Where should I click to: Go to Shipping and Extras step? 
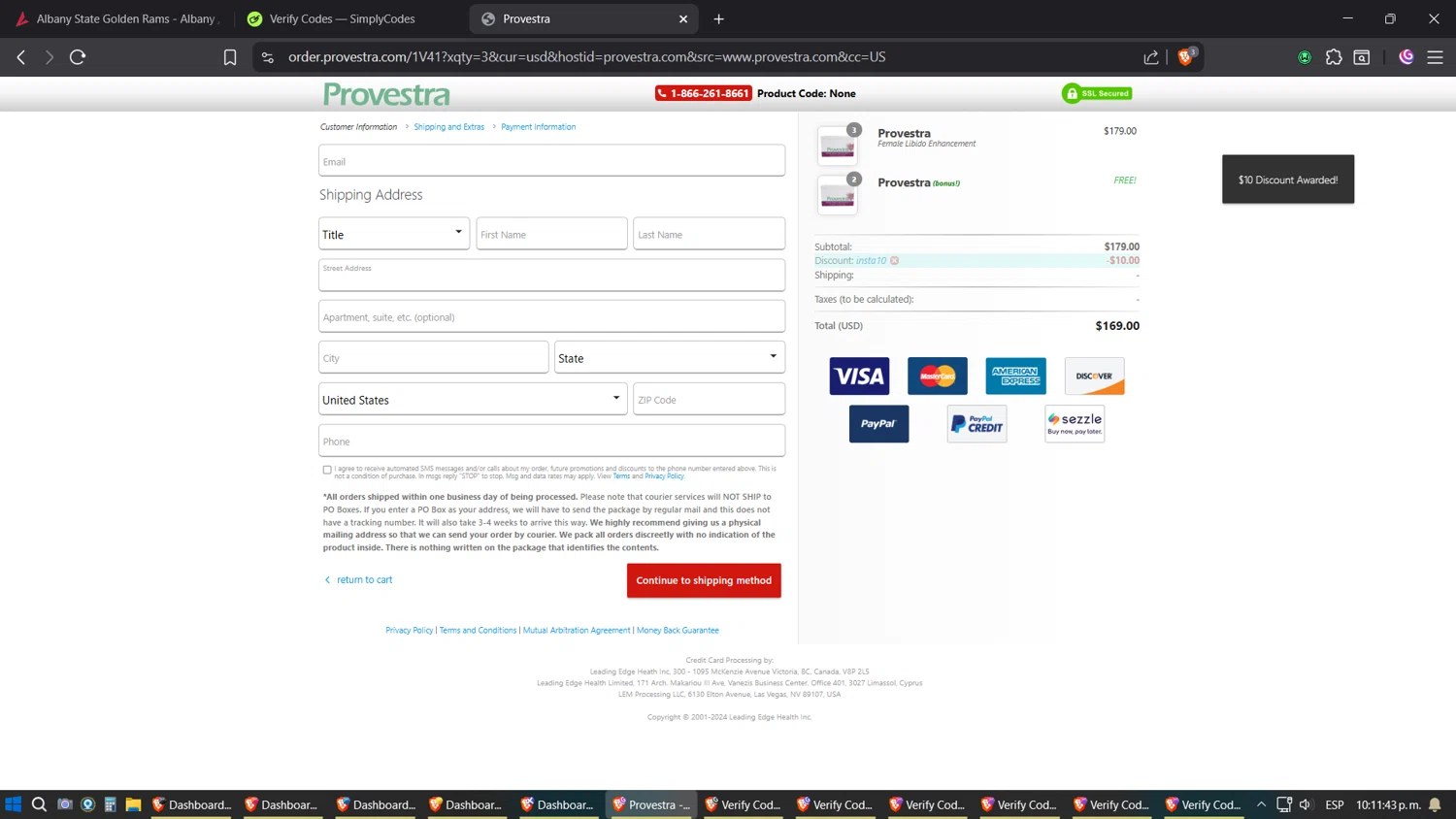[448, 127]
